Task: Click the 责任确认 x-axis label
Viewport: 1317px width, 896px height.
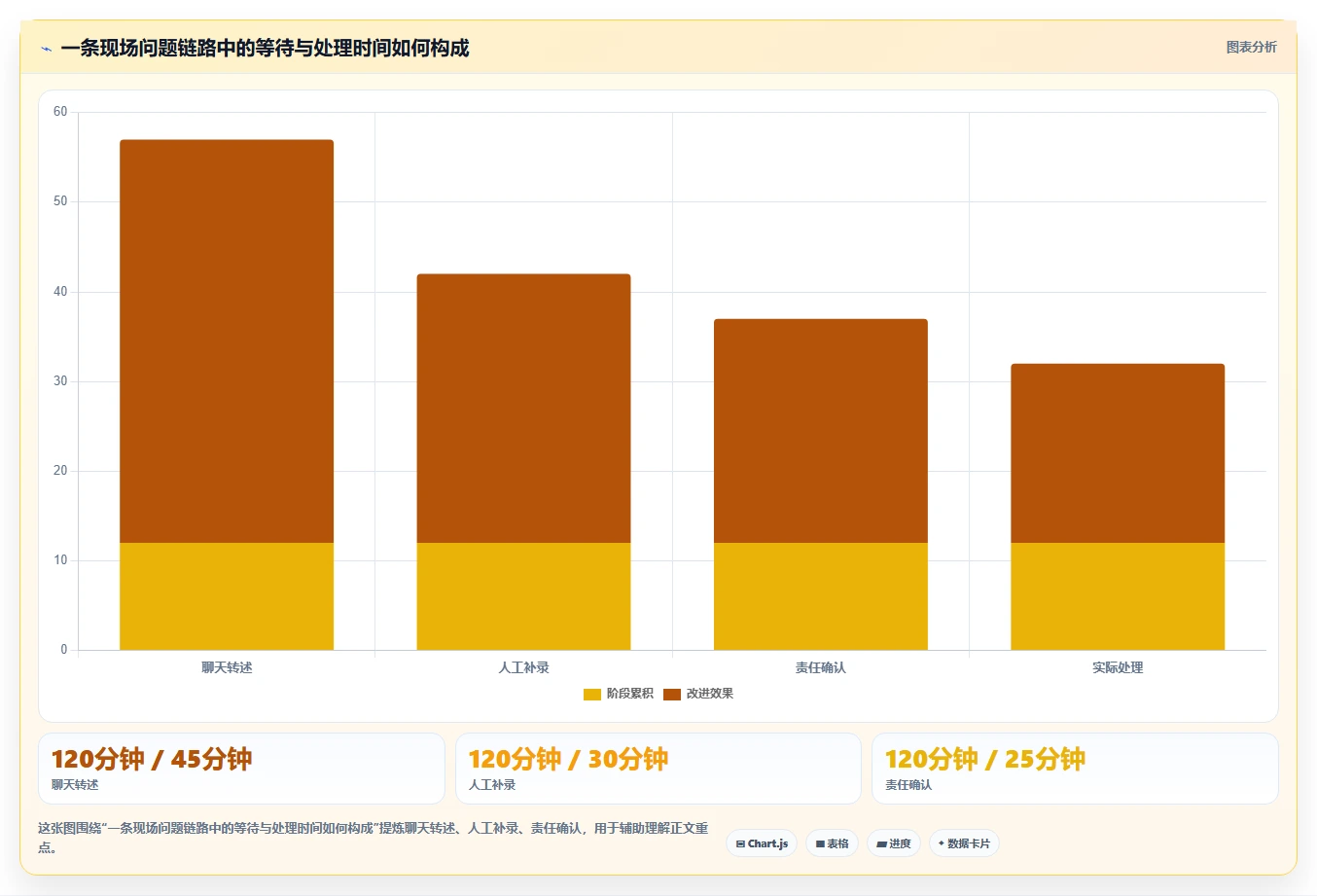Action: [x=821, y=667]
